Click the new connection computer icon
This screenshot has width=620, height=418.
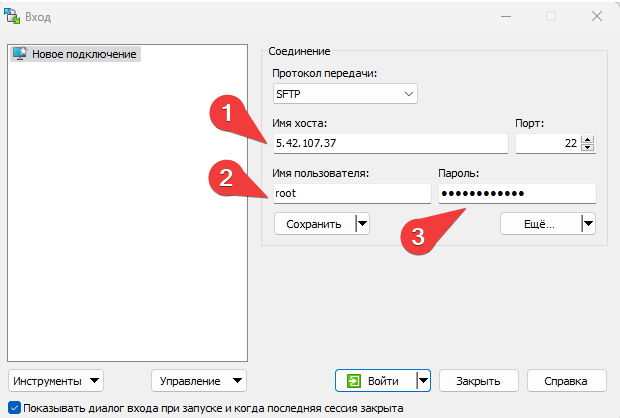click(x=19, y=54)
